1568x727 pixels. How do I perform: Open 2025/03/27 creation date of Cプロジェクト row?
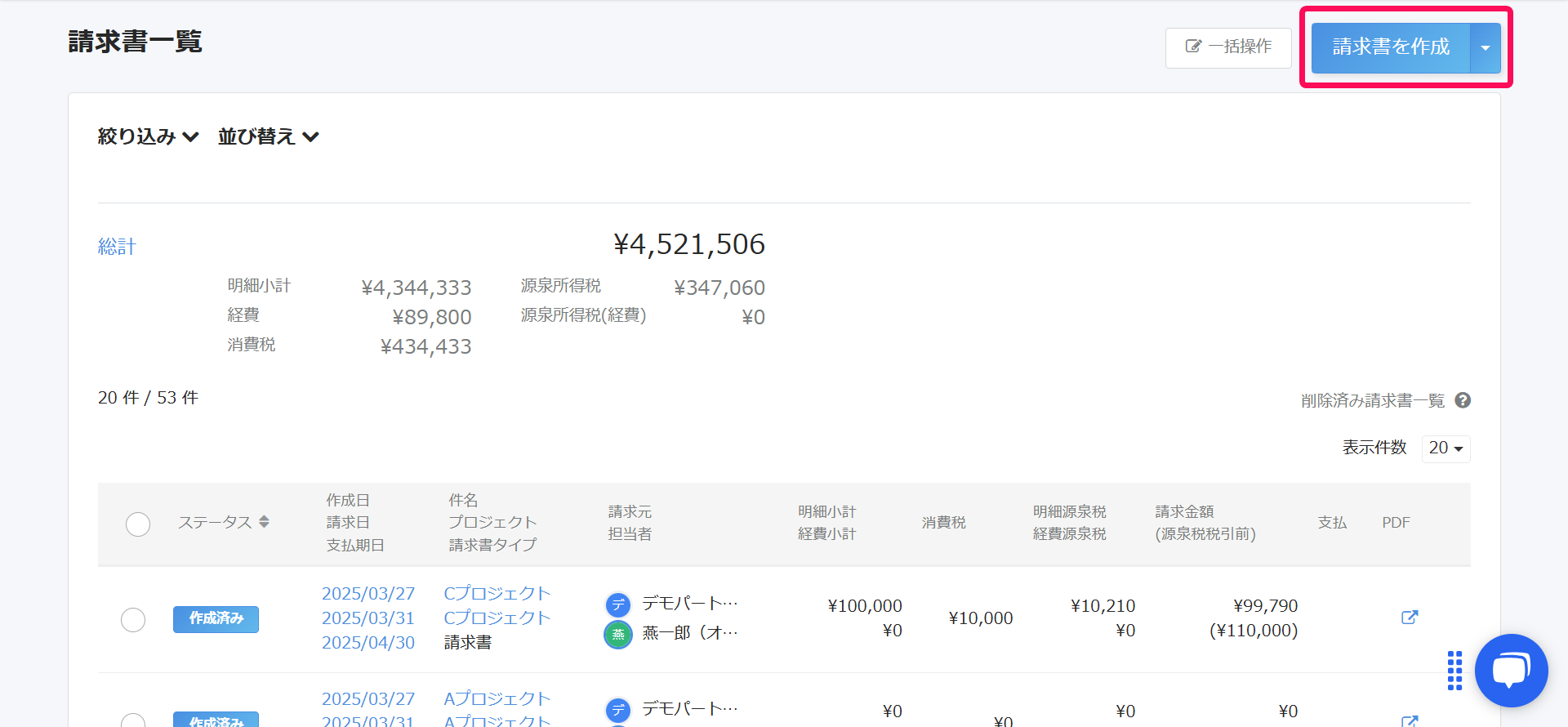coord(368,594)
